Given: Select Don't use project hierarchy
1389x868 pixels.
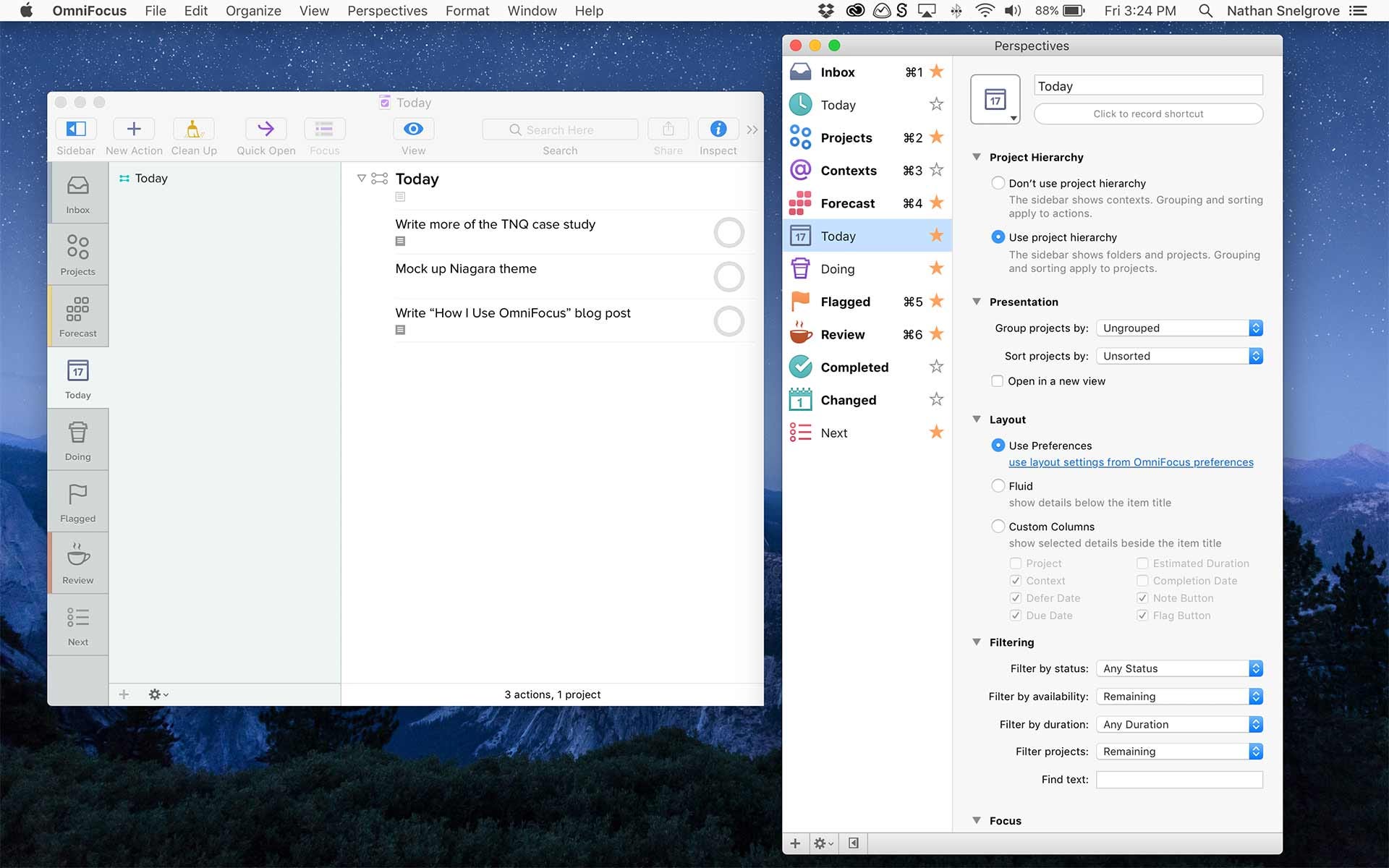Looking at the screenshot, I should (x=998, y=183).
